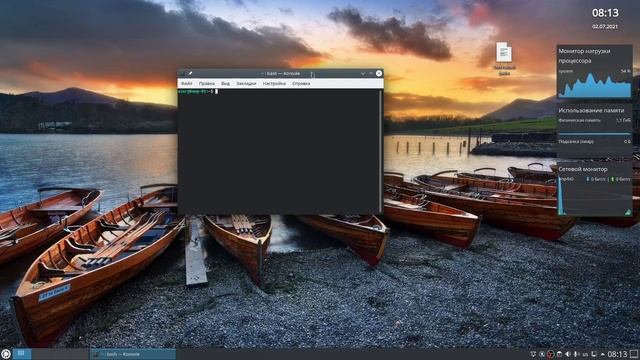Image resolution: width=640 pixels, height=360 pixels.
Task: Open the Вид menu in Konsole
Action: click(225, 83)
